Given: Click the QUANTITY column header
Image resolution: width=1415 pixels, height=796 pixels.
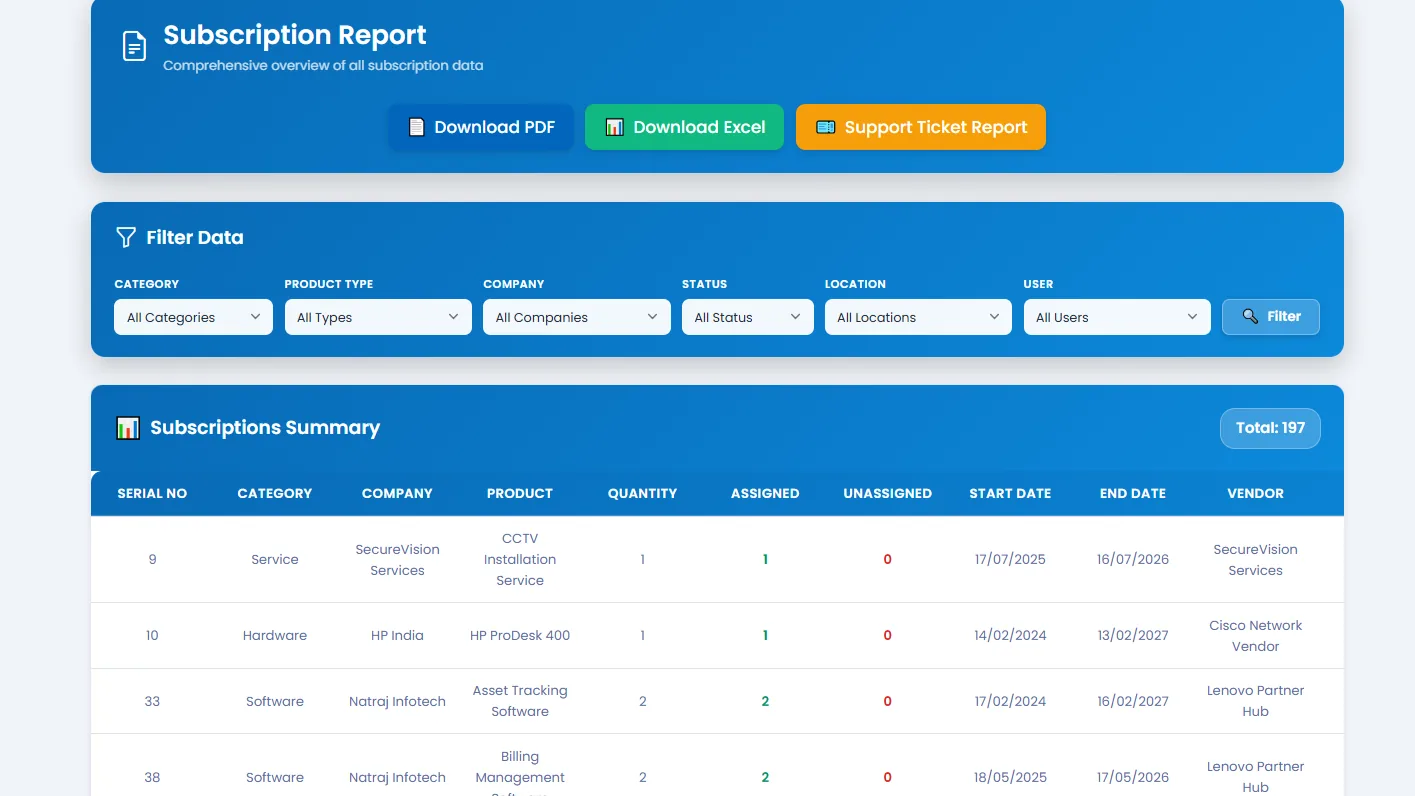Looking at the screenshot, I should pyautogui.click(x=642, y=493).
